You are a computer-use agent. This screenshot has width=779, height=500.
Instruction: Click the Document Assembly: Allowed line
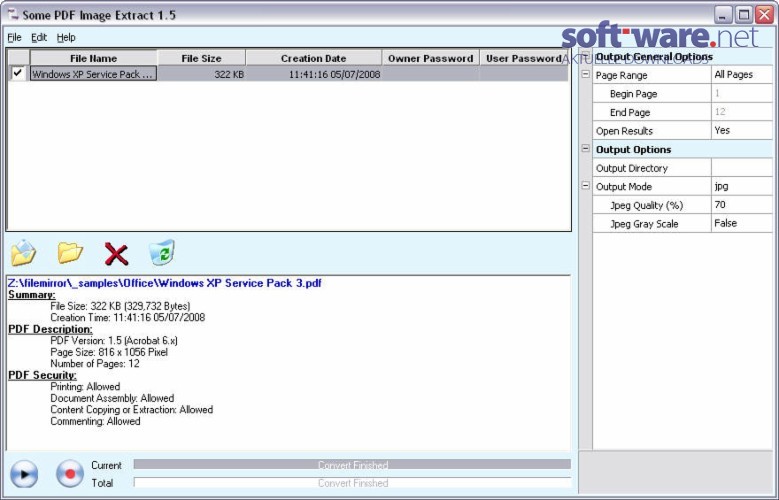point(112,398)
